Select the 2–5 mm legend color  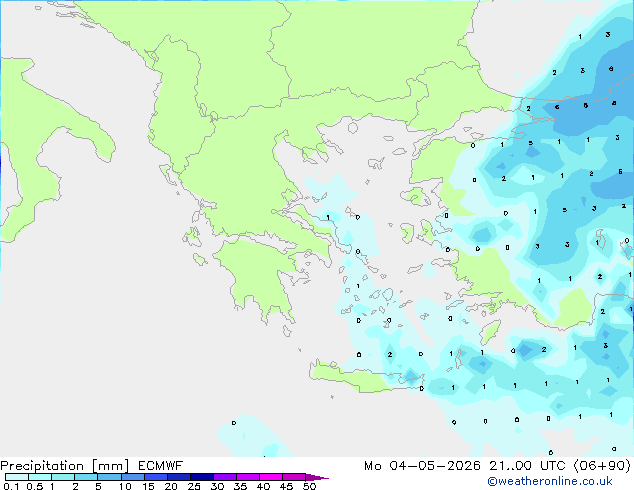pyautogui.click(x=86, y=477)
